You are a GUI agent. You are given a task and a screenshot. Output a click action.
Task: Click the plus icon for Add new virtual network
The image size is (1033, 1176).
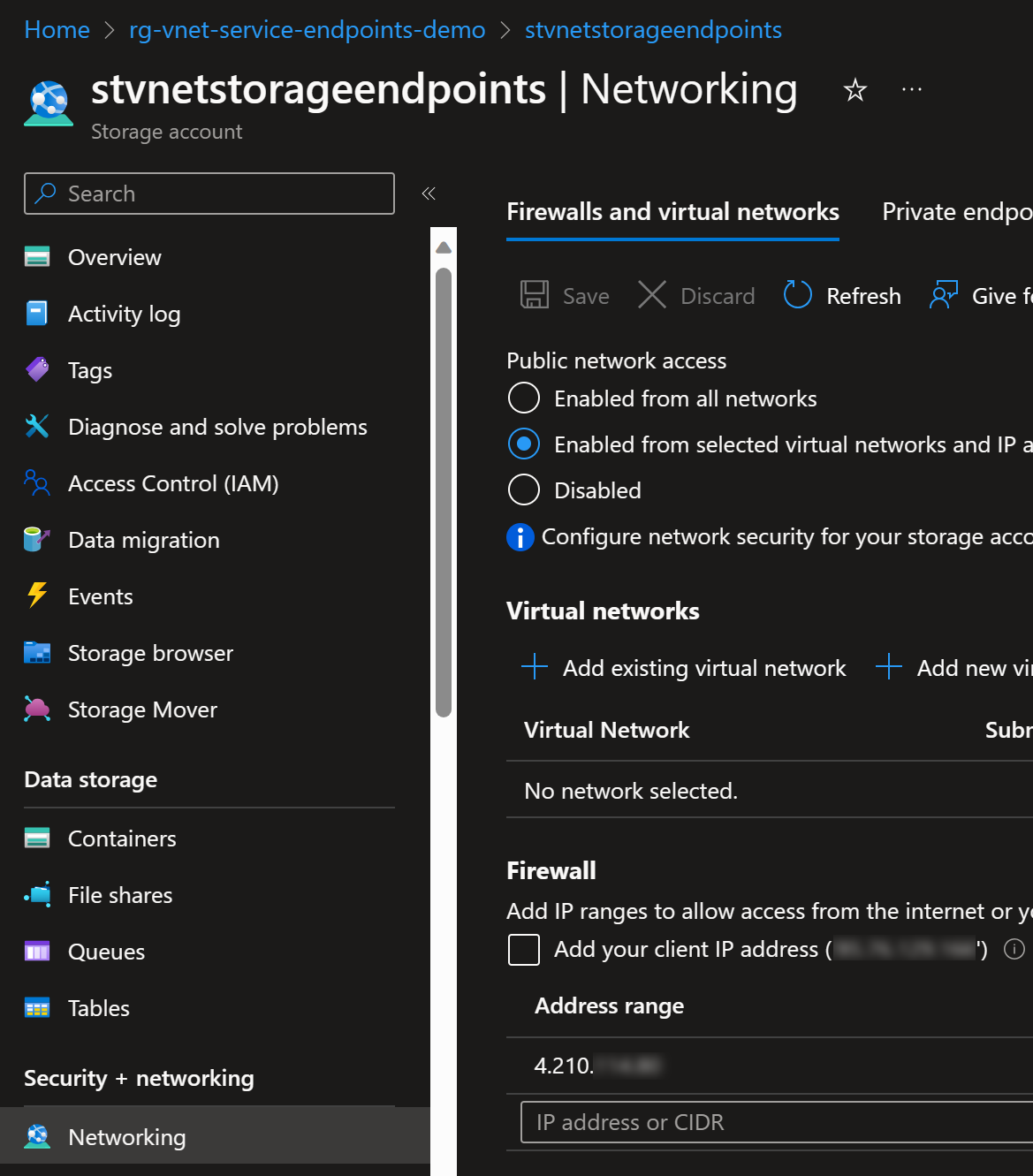pyautogui.click(x=889, y=666)
